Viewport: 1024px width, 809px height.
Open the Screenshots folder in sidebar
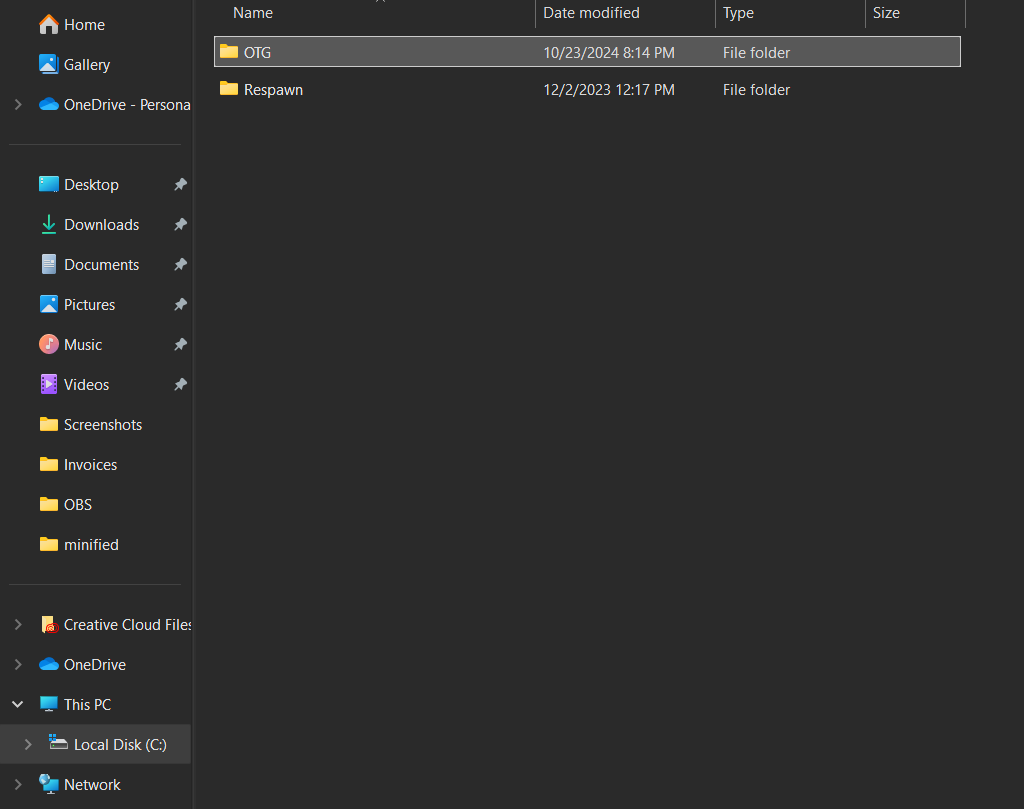pyautogui.click(x=102, y=424)
